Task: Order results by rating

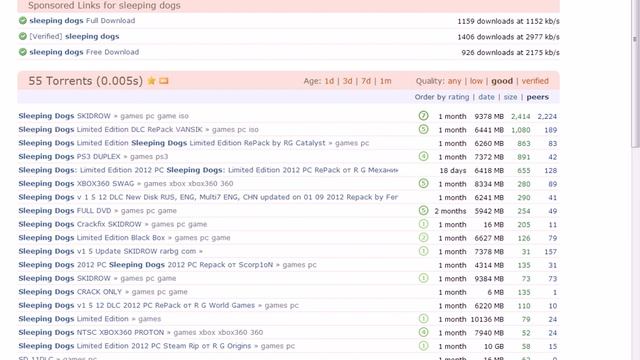Action: click(x=458, y=97)
